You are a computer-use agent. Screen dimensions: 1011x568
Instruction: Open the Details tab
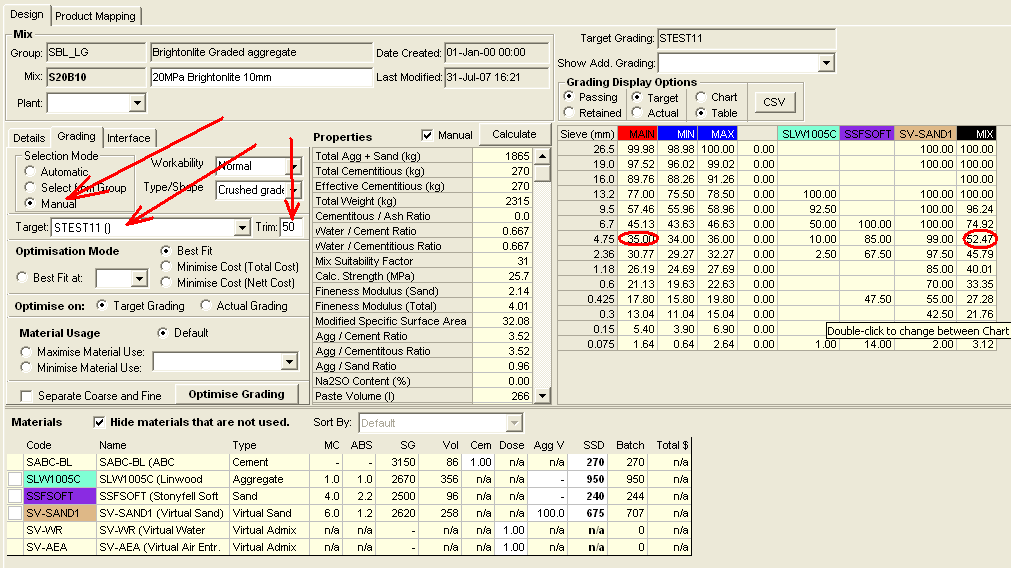(29, 138)
